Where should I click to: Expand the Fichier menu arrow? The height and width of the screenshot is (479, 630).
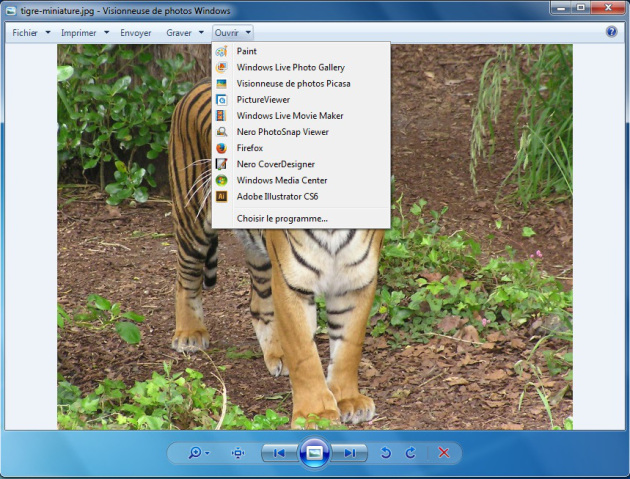click(x=48, y=32)
